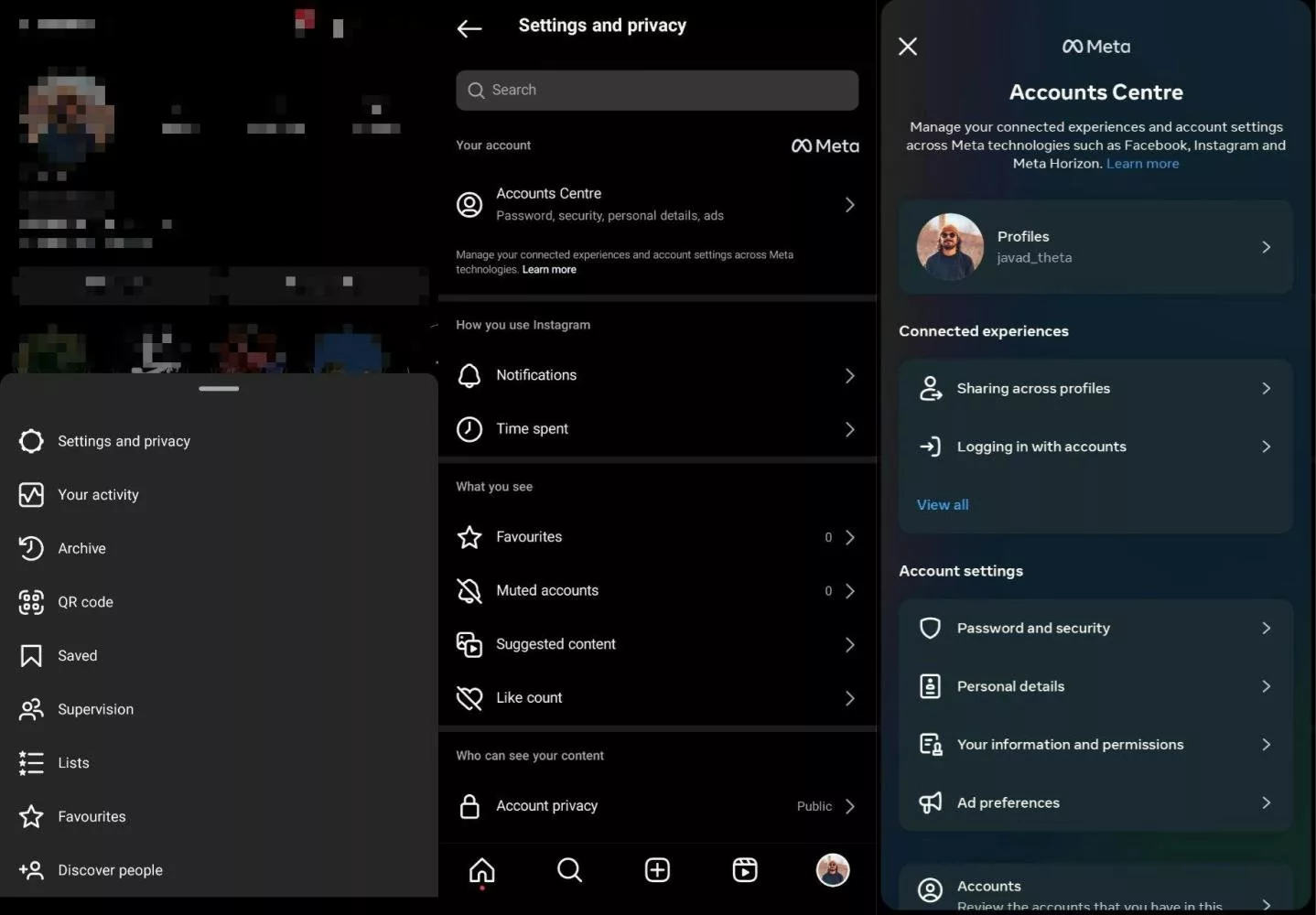
Task: Open Your activity chart icon
Action: 31,495
